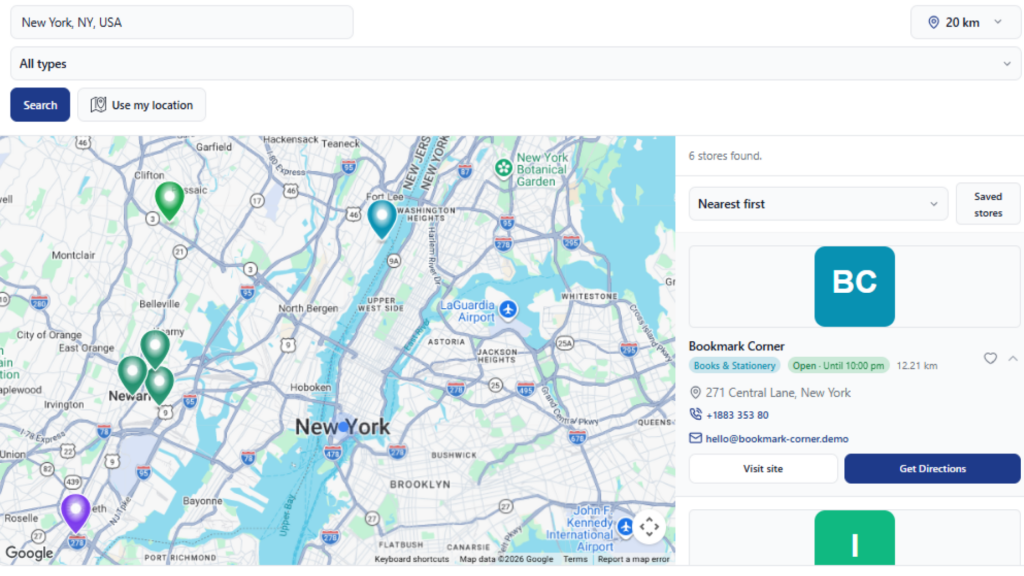Click the blue Search button
1024x576 pixels.
click(x=40, y=104)
